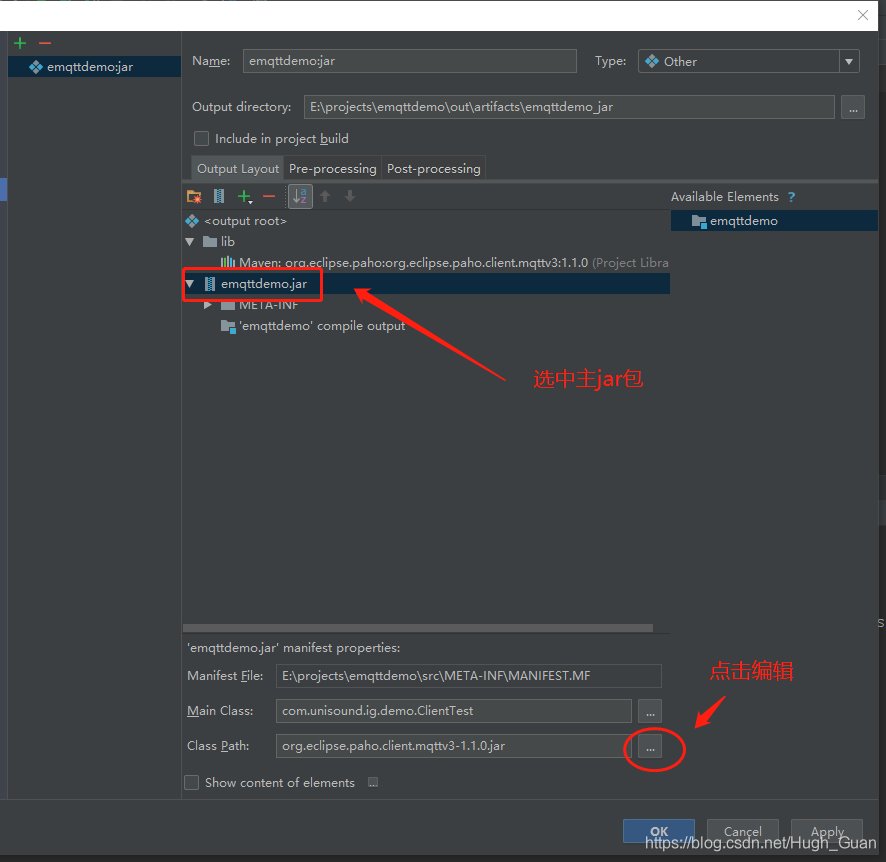Collapse the emqttdemo.jar tree node
Screen dimensions: 886x862
click(190, 284)
